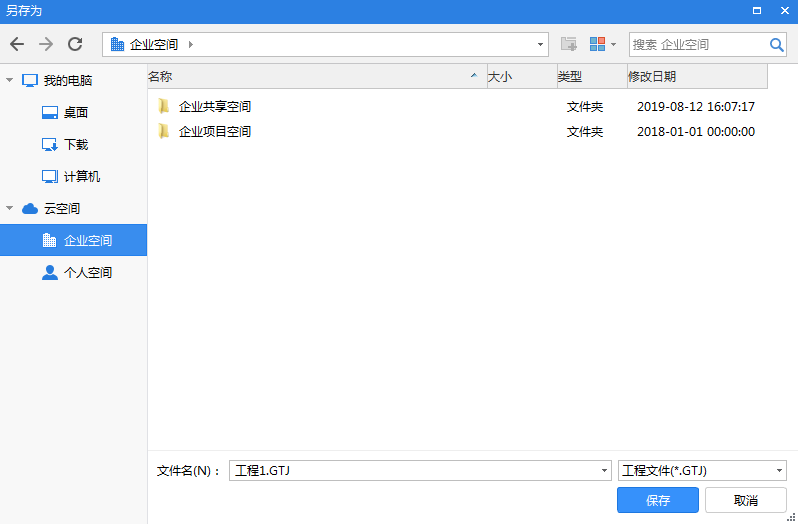Go to 个人空间 in sidebar
The height and width of the screenshot is (524, 798).
click(x=87, y=272)
